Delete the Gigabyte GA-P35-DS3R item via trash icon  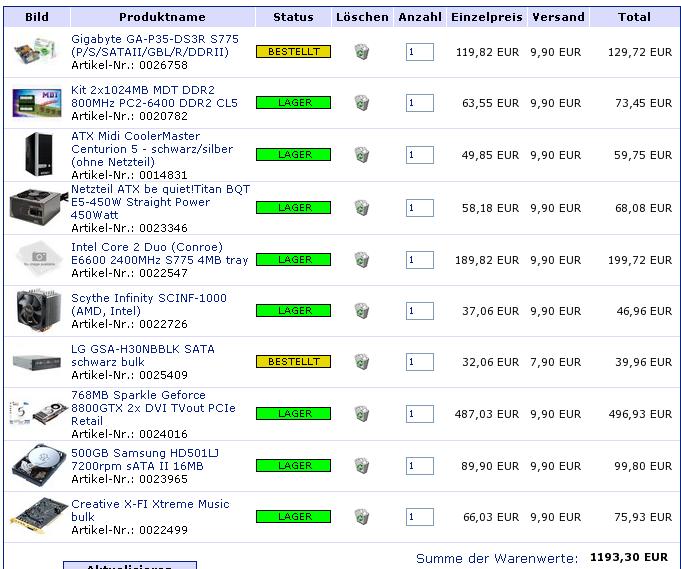[x=362, y=52]
